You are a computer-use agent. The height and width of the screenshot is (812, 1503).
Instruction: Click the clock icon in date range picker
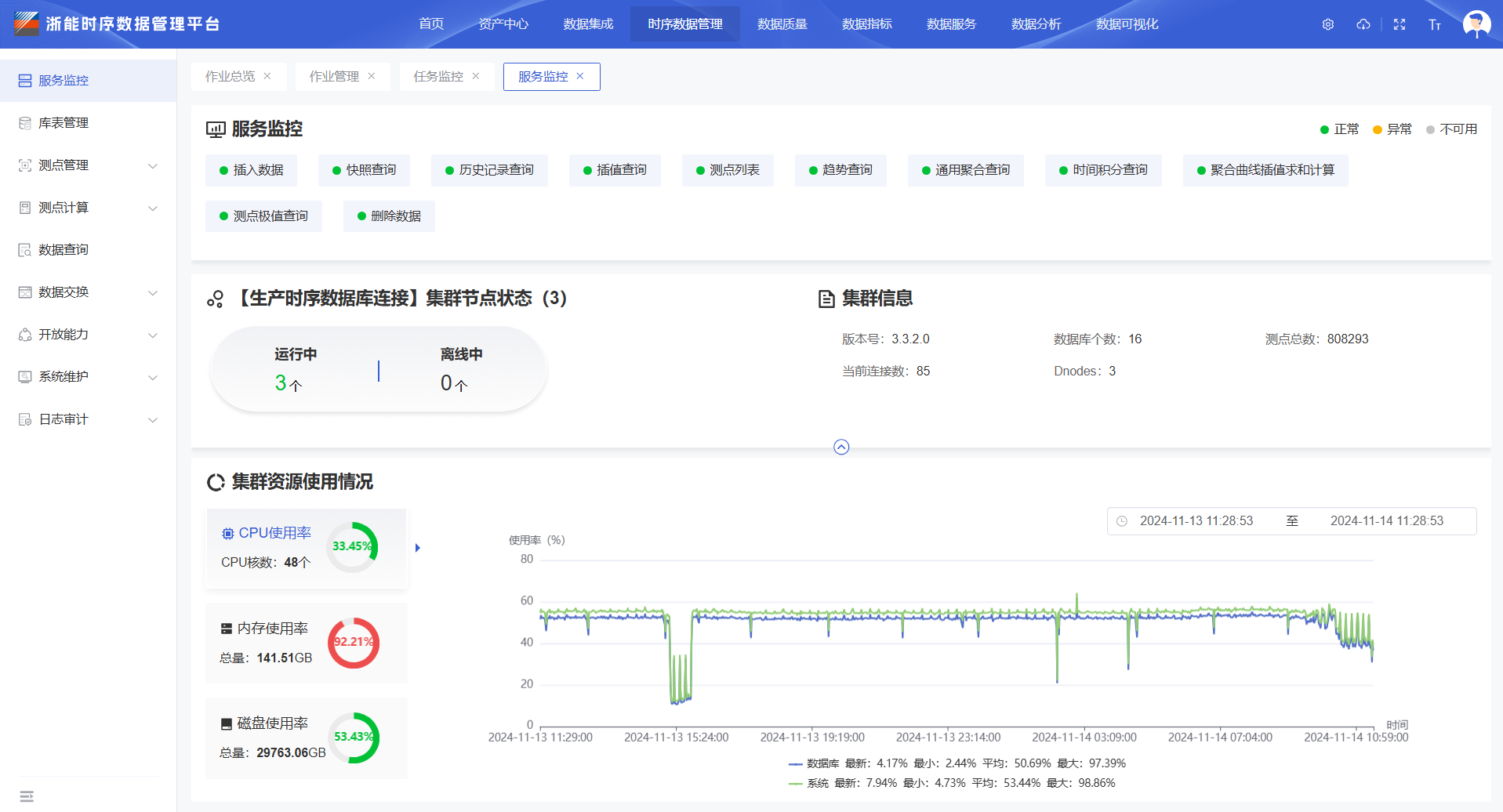pos(1122,521)
